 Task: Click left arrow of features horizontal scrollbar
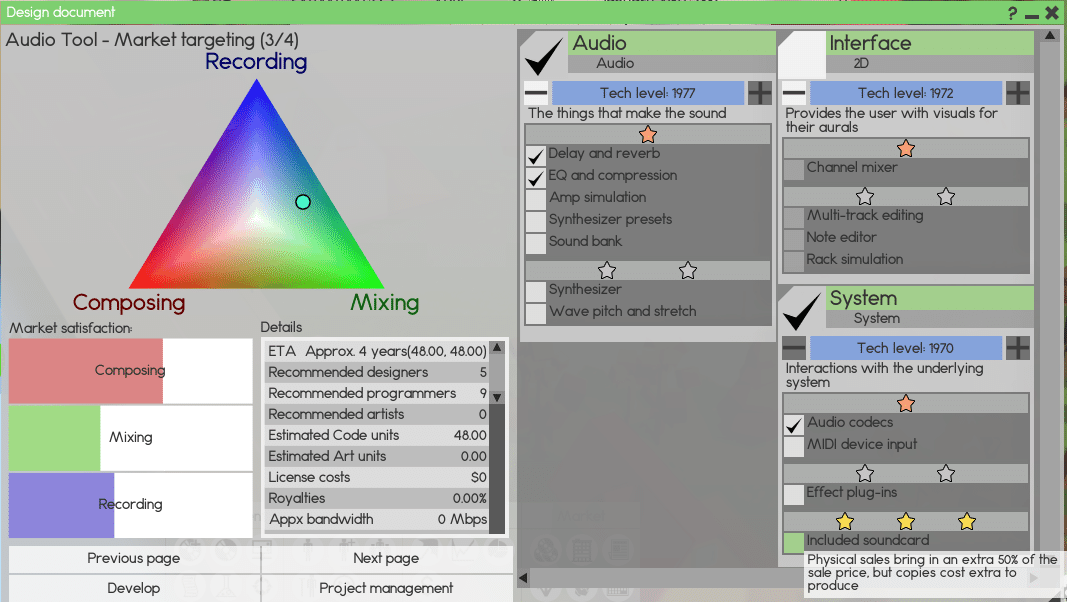tap(523, 578)
